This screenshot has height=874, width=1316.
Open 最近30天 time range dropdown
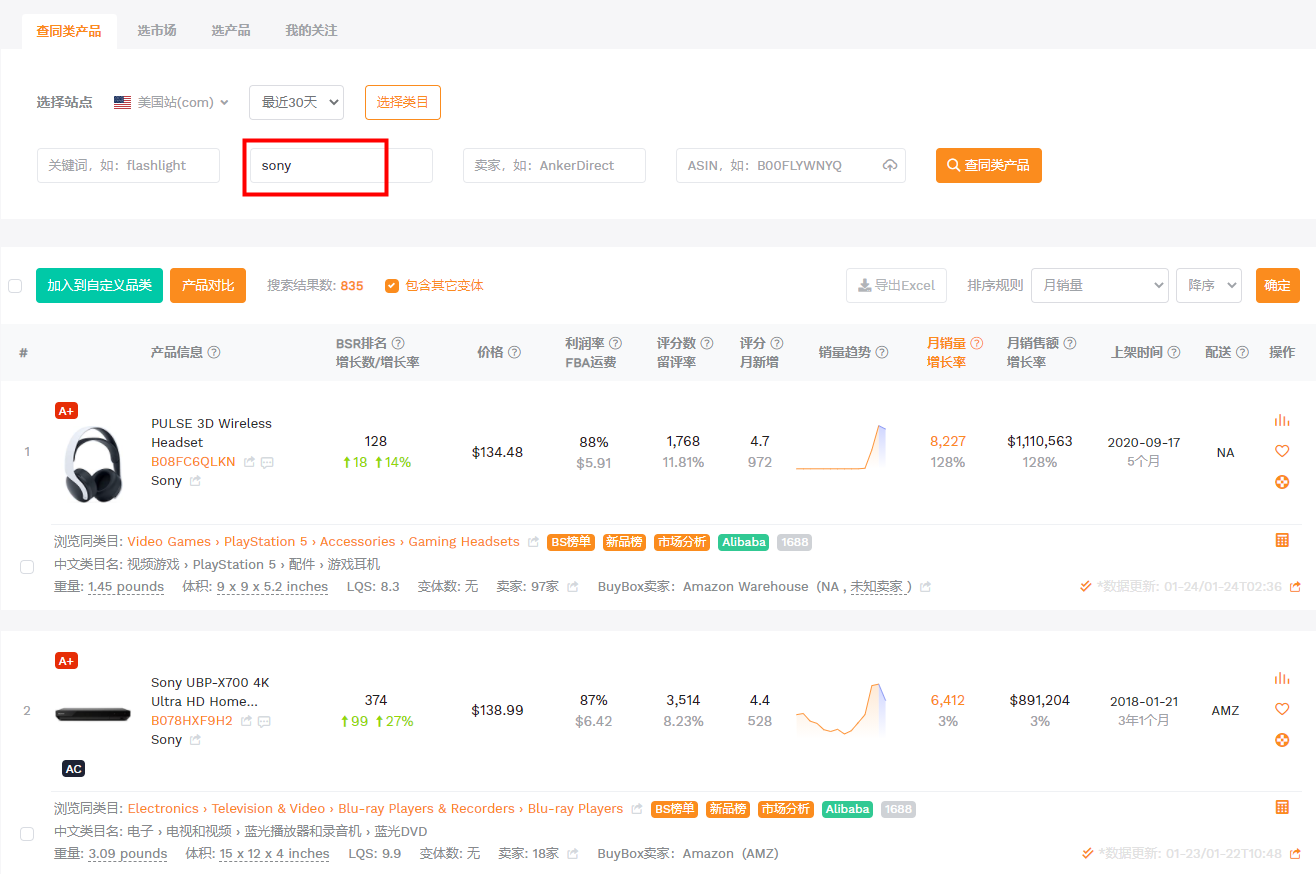click(x=296, y=102)
